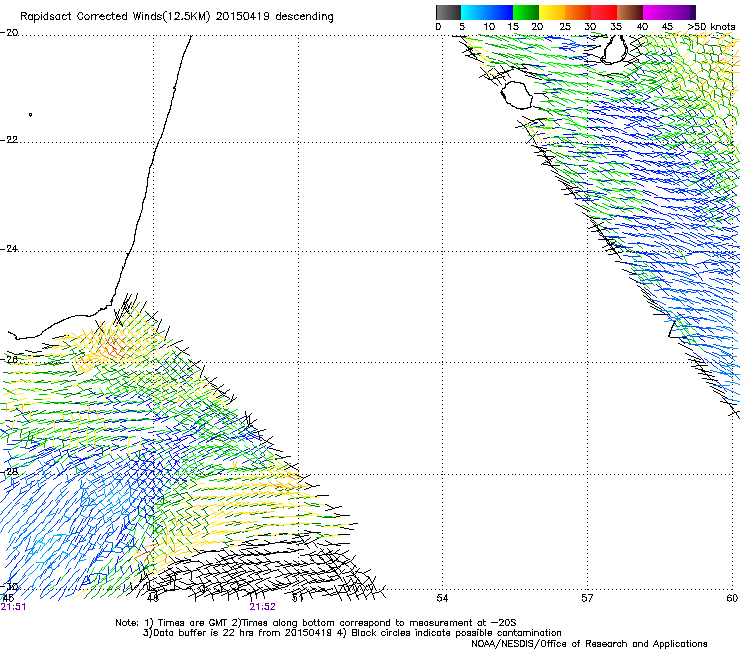Select the magenta 40-45 knots color band
Screen dimensions: 740x650
[656, 12]
